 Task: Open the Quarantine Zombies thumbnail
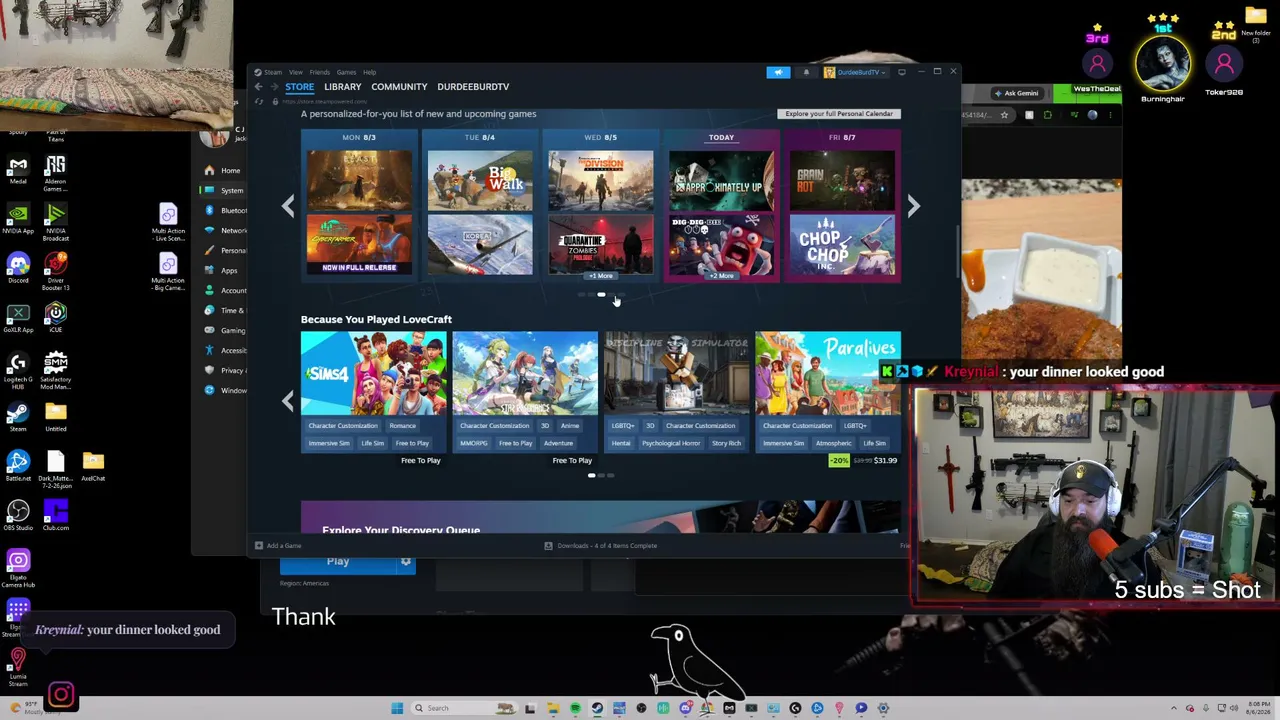601,245
